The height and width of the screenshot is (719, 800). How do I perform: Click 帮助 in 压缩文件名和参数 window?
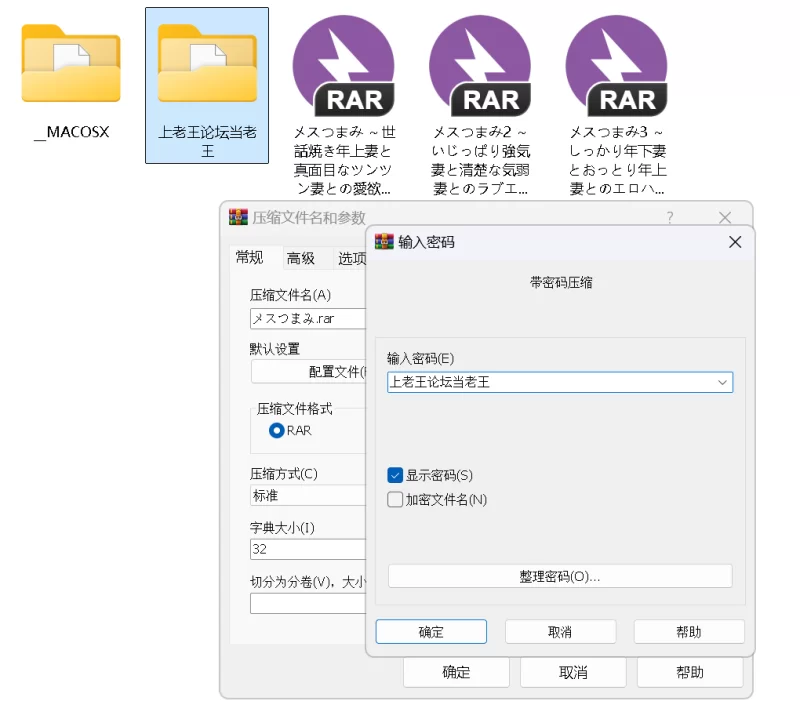(690, 672)
